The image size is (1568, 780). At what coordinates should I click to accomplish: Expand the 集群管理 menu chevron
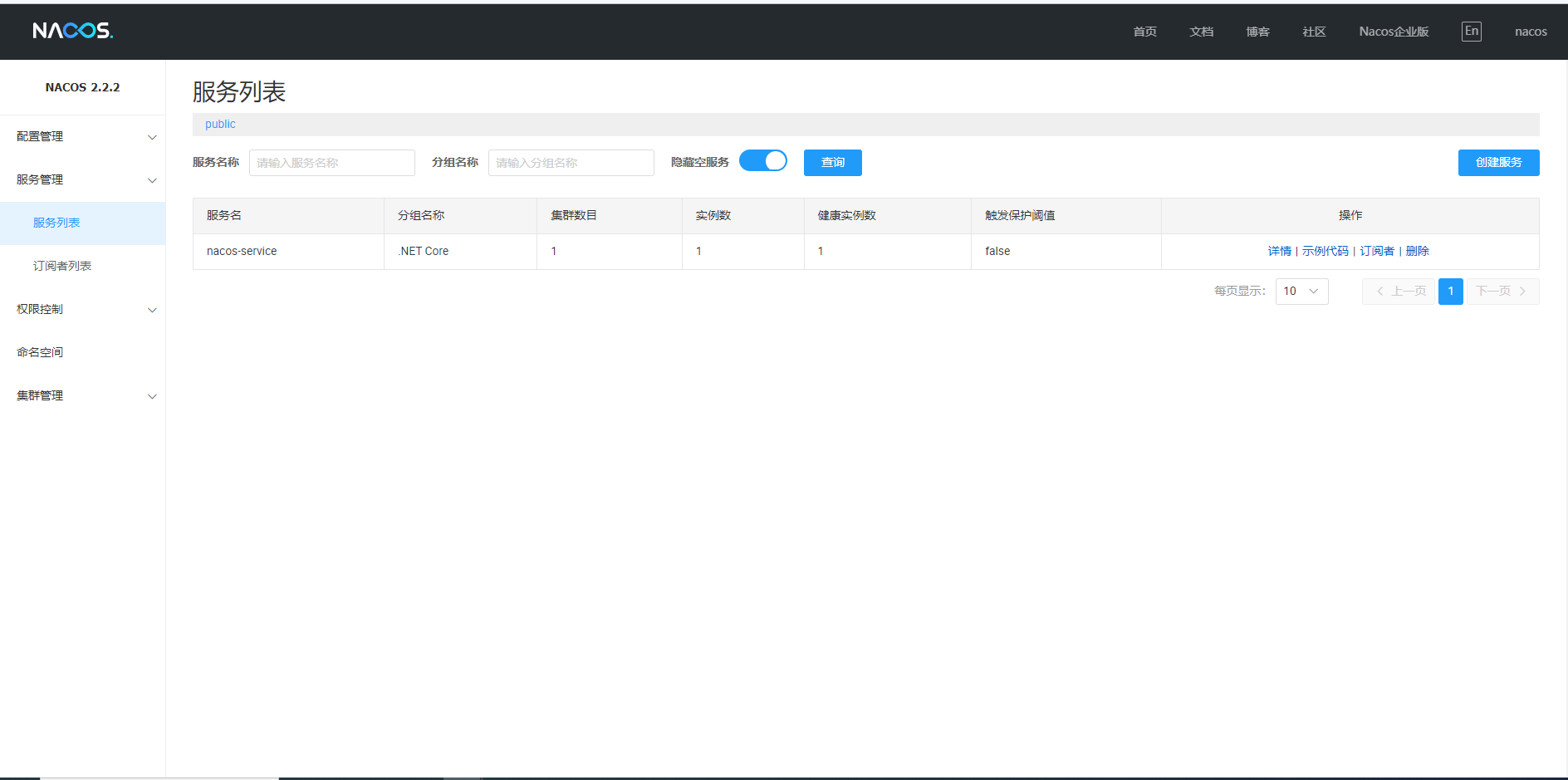tap(152, 396)
